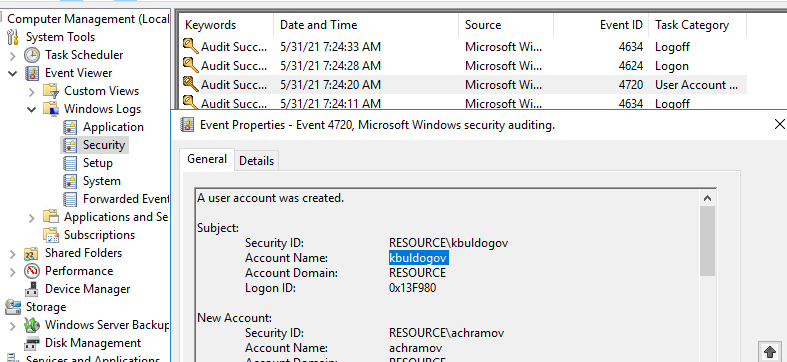Click 'A user account was created.' text
Viewport: 787px width, 362px height.
pos(271,198)
